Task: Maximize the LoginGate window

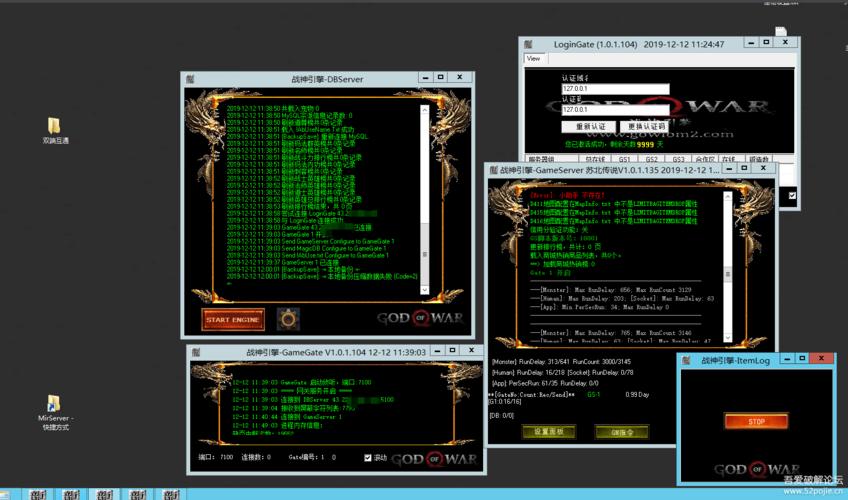Action: [x=766, y=42]
